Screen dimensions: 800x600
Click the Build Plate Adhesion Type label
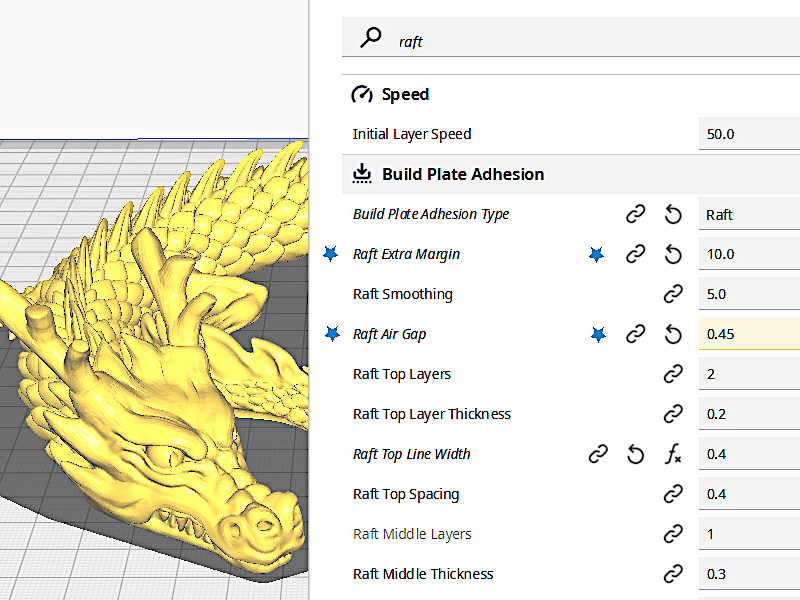[431, 214]
